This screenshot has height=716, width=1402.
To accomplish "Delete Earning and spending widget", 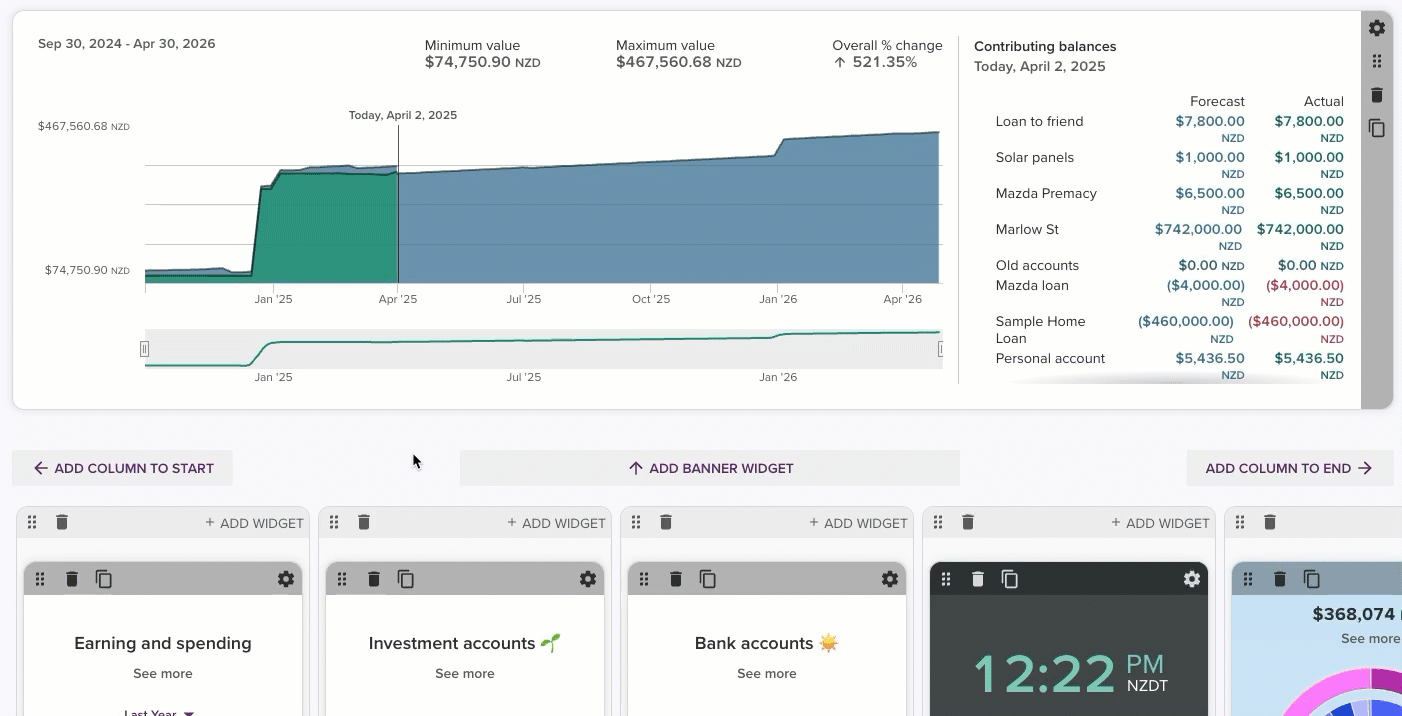I will click(x=72, y=579).
